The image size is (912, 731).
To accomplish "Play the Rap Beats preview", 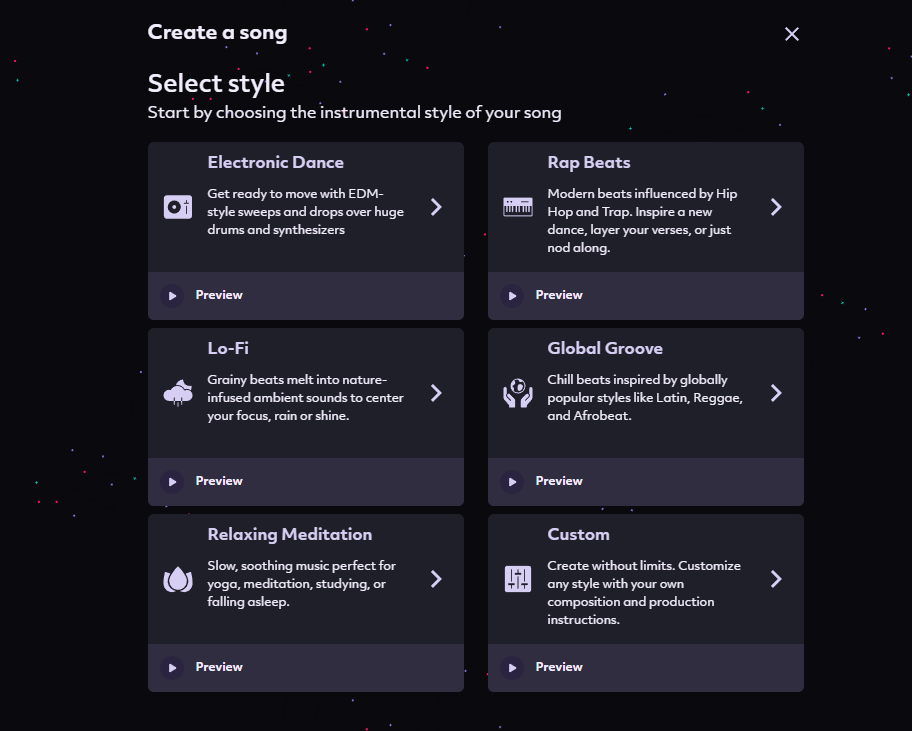I will (x=512, y=295).
